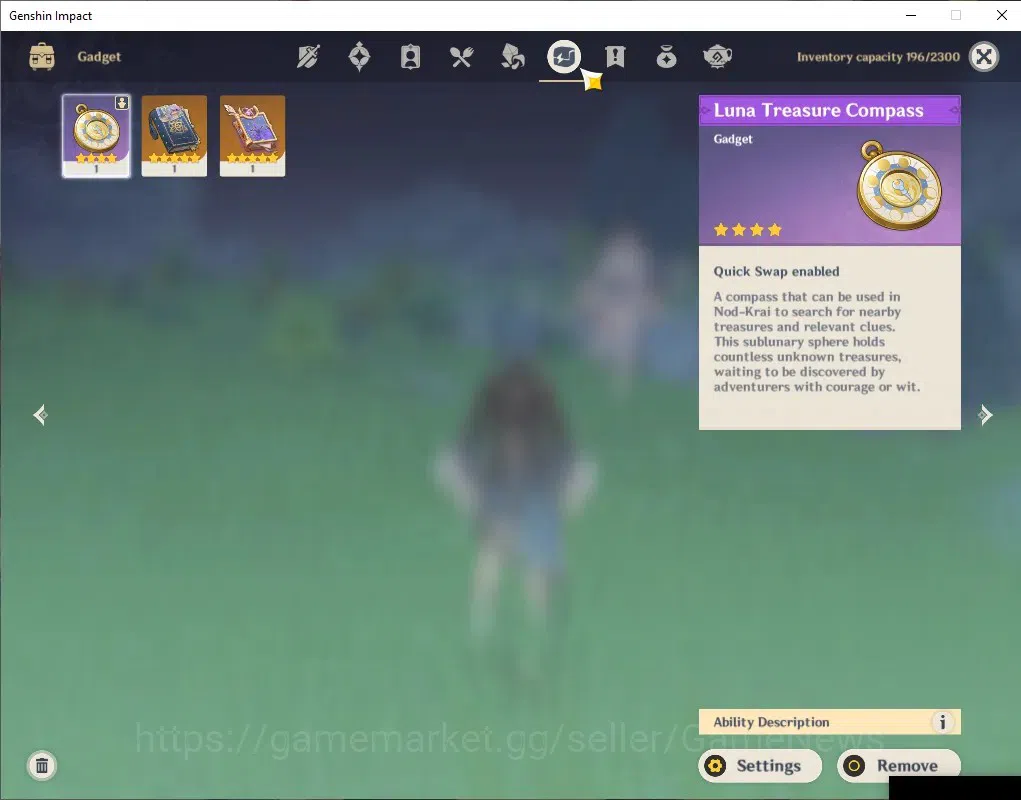The image size is (1021, 800).
Task: Select the Gadget inventory tab
Action: [564, 57]
